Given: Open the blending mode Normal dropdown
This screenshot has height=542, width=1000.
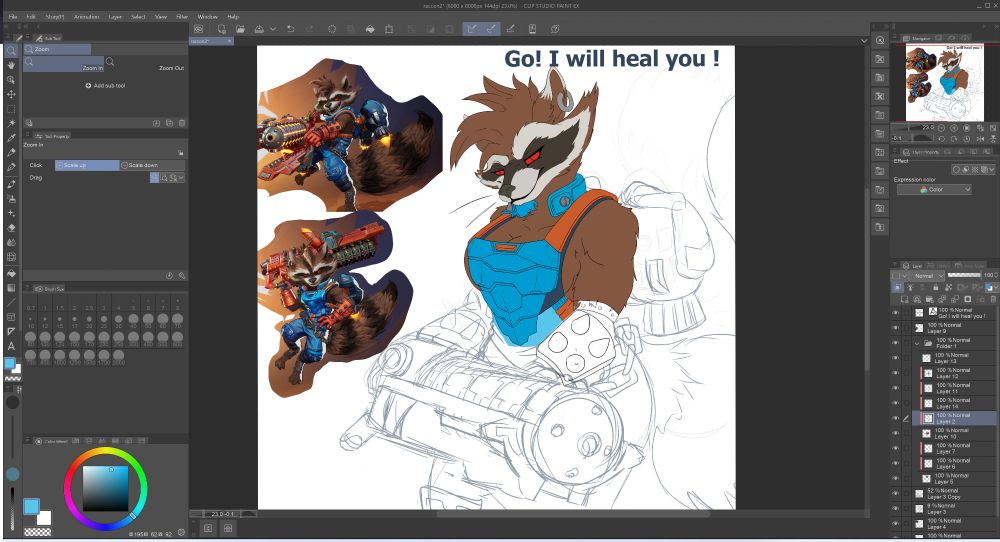Looking at the screenshot, I should (928, 275).
